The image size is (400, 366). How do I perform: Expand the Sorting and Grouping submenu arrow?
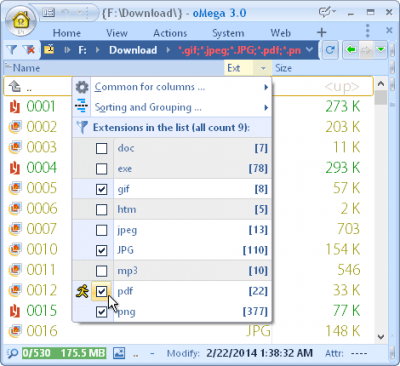click(266, 108)
